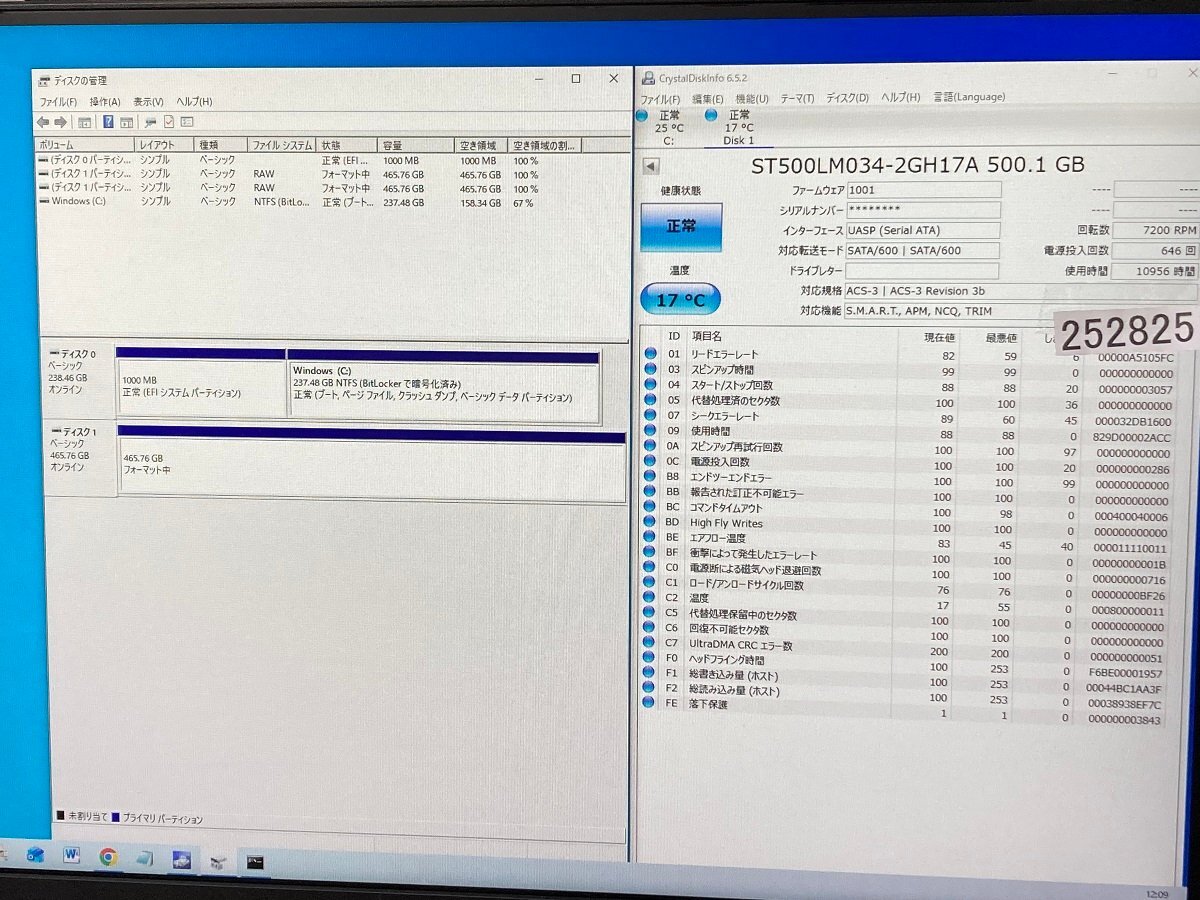Image resolution: width=1200 pixels, height=900 pixels.
Task: Switch to the C: drive tab at 25 °C
Action: (x=669, y=128)
